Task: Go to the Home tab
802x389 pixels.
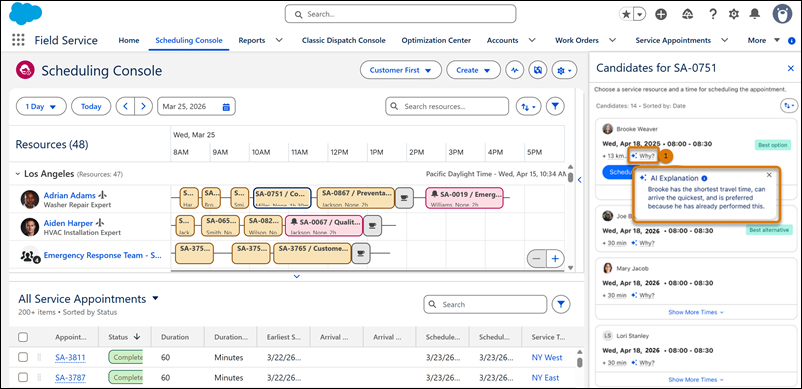Action: pos(128,40)
